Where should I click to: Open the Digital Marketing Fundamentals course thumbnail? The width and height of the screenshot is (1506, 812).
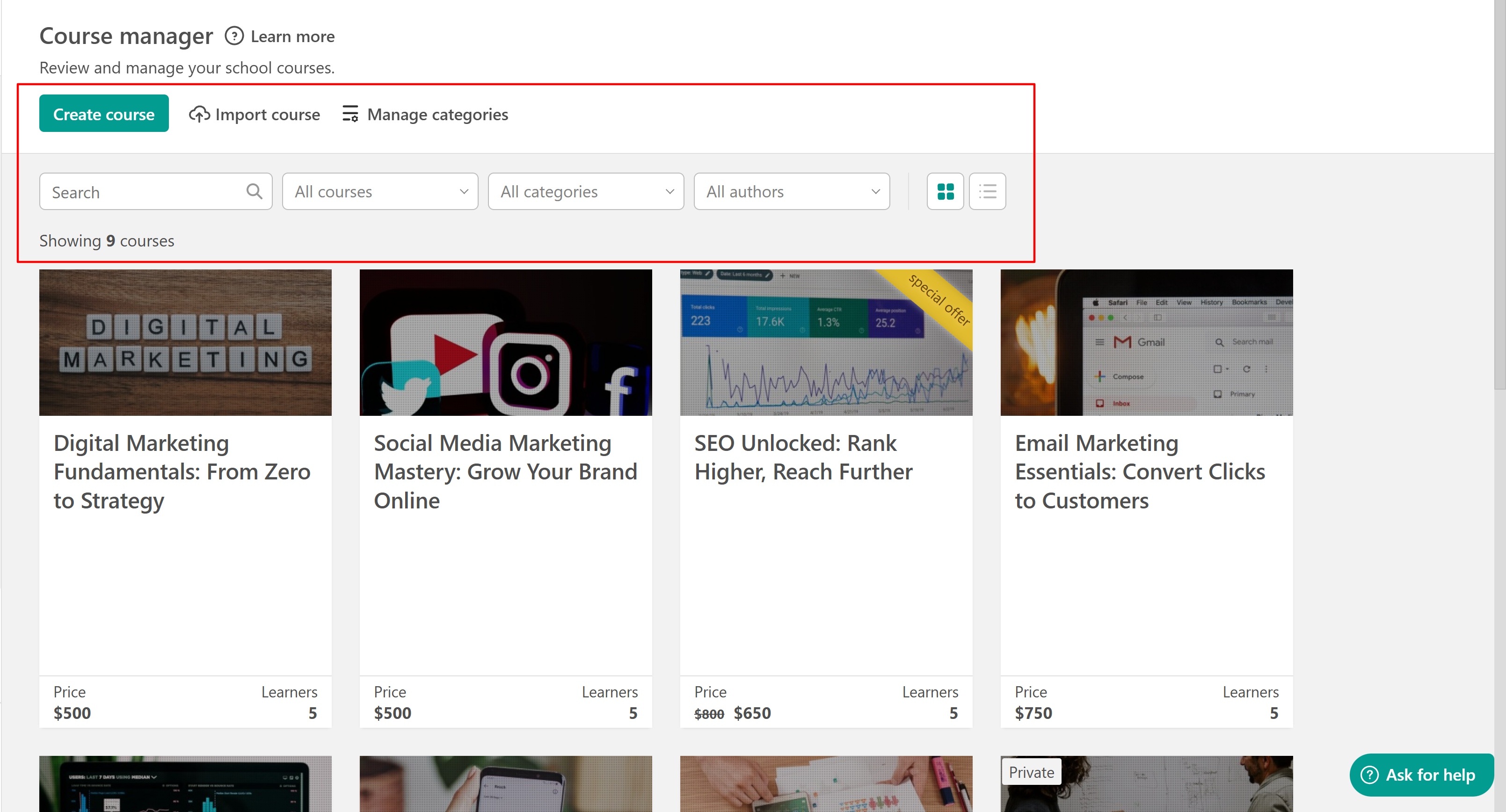click(x=185, y=342)
